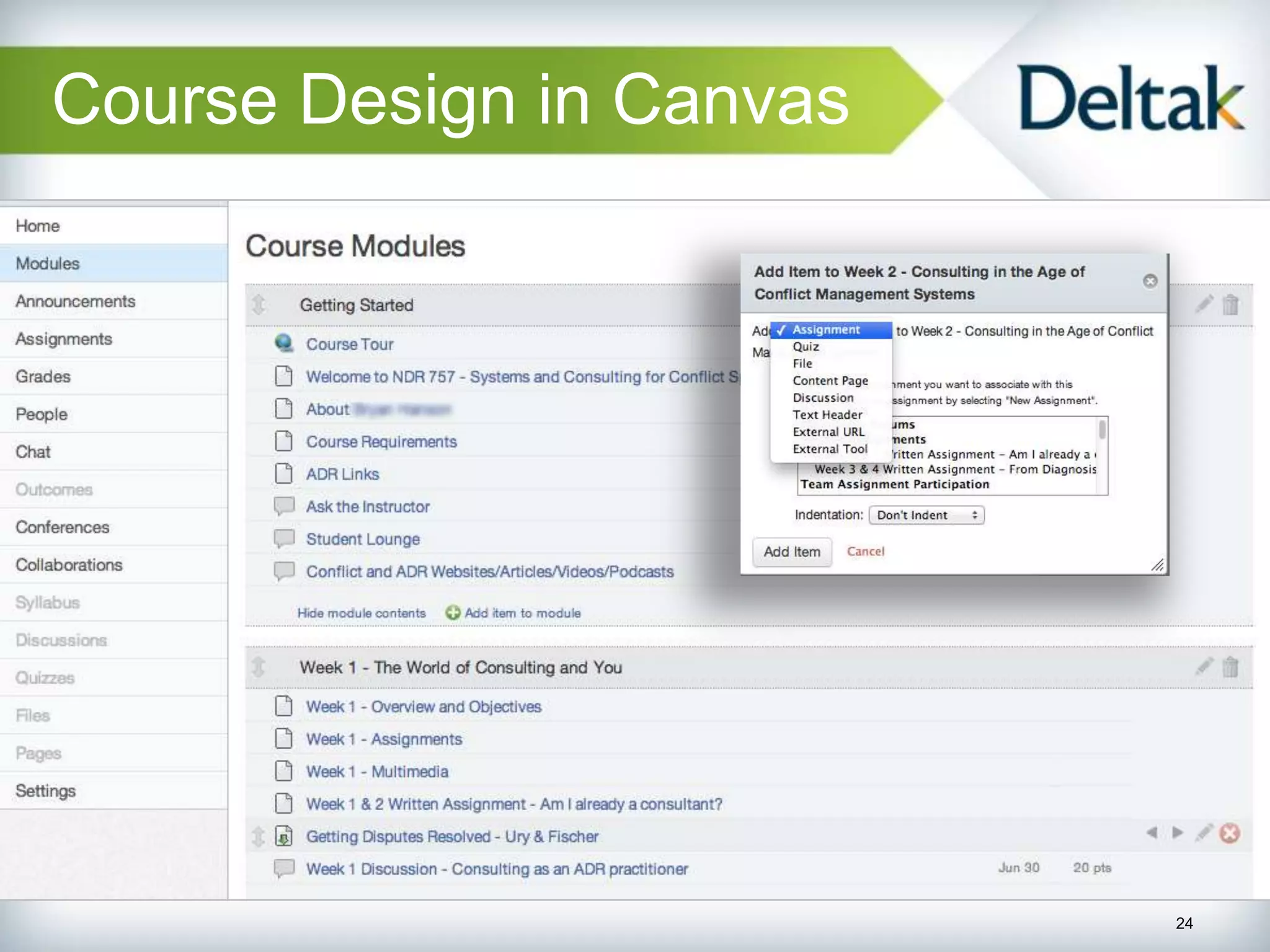Click the Add Item button

pyautogui.click(x=792, y=552)
